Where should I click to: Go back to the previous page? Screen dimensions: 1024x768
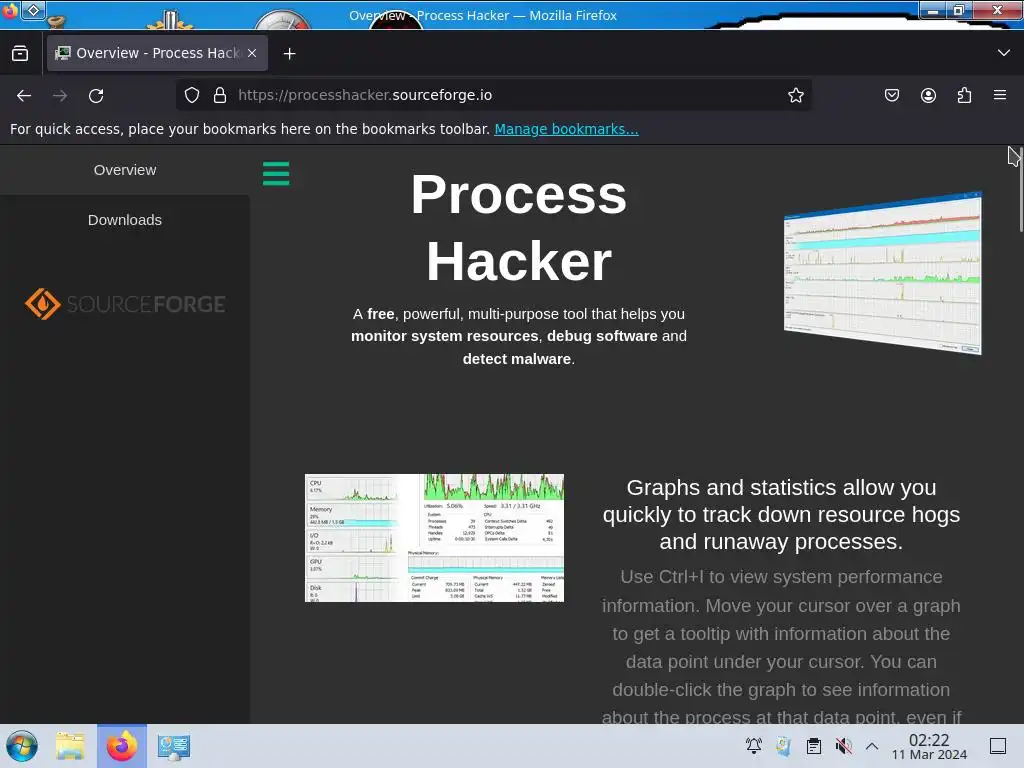pyautogui.click(x=24, y=95)
